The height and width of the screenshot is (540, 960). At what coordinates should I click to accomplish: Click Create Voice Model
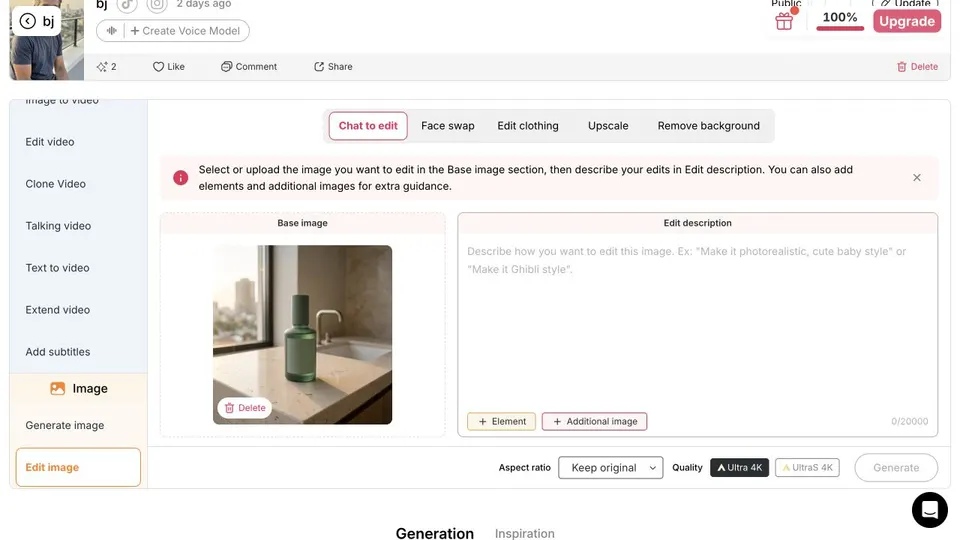(185, 31)
